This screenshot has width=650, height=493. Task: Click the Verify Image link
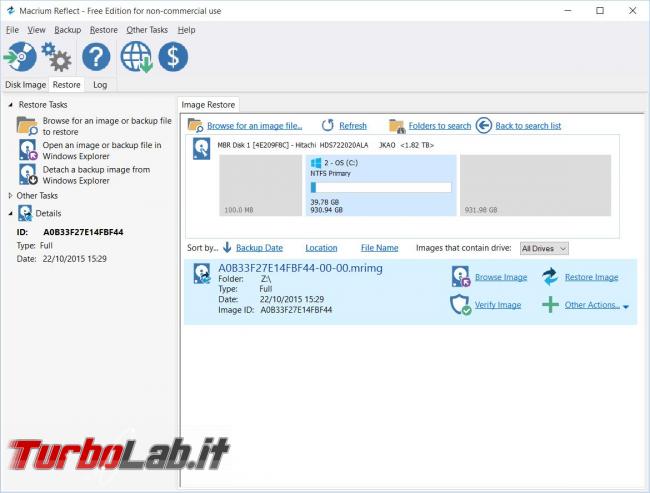click(497, 305)
